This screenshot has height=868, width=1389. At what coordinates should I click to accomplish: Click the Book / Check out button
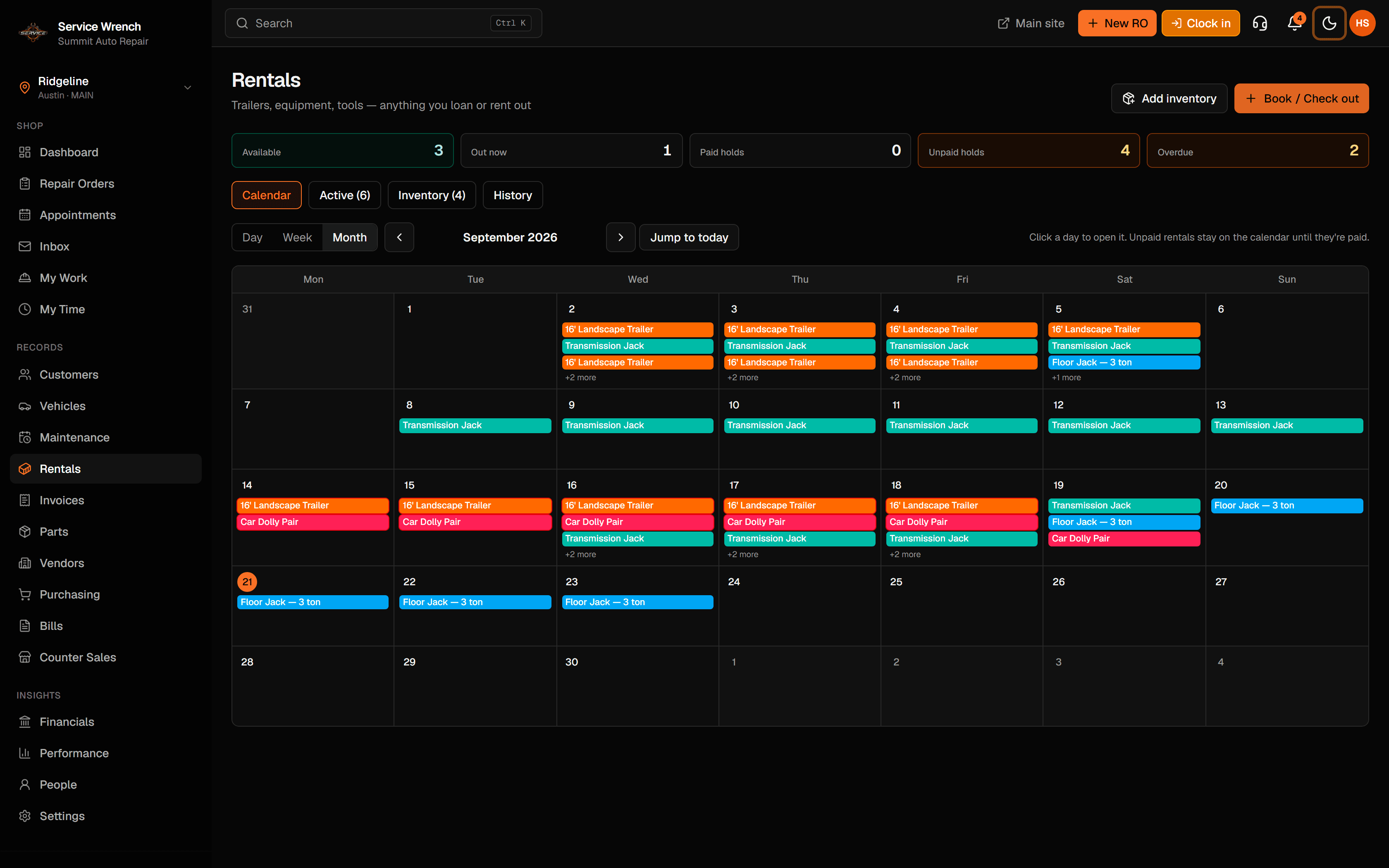(x=1301, y=98)
